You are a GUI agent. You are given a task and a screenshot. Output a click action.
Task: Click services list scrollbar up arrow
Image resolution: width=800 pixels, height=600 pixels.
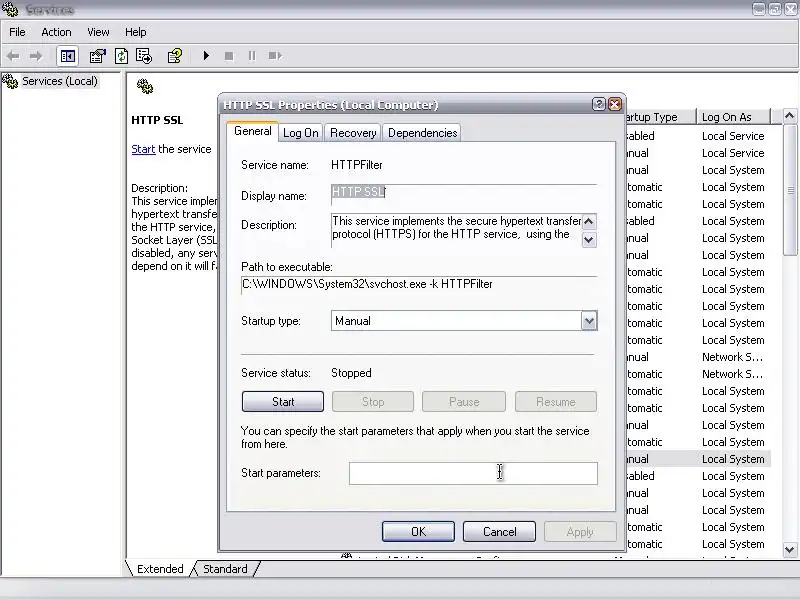(789, 116)
